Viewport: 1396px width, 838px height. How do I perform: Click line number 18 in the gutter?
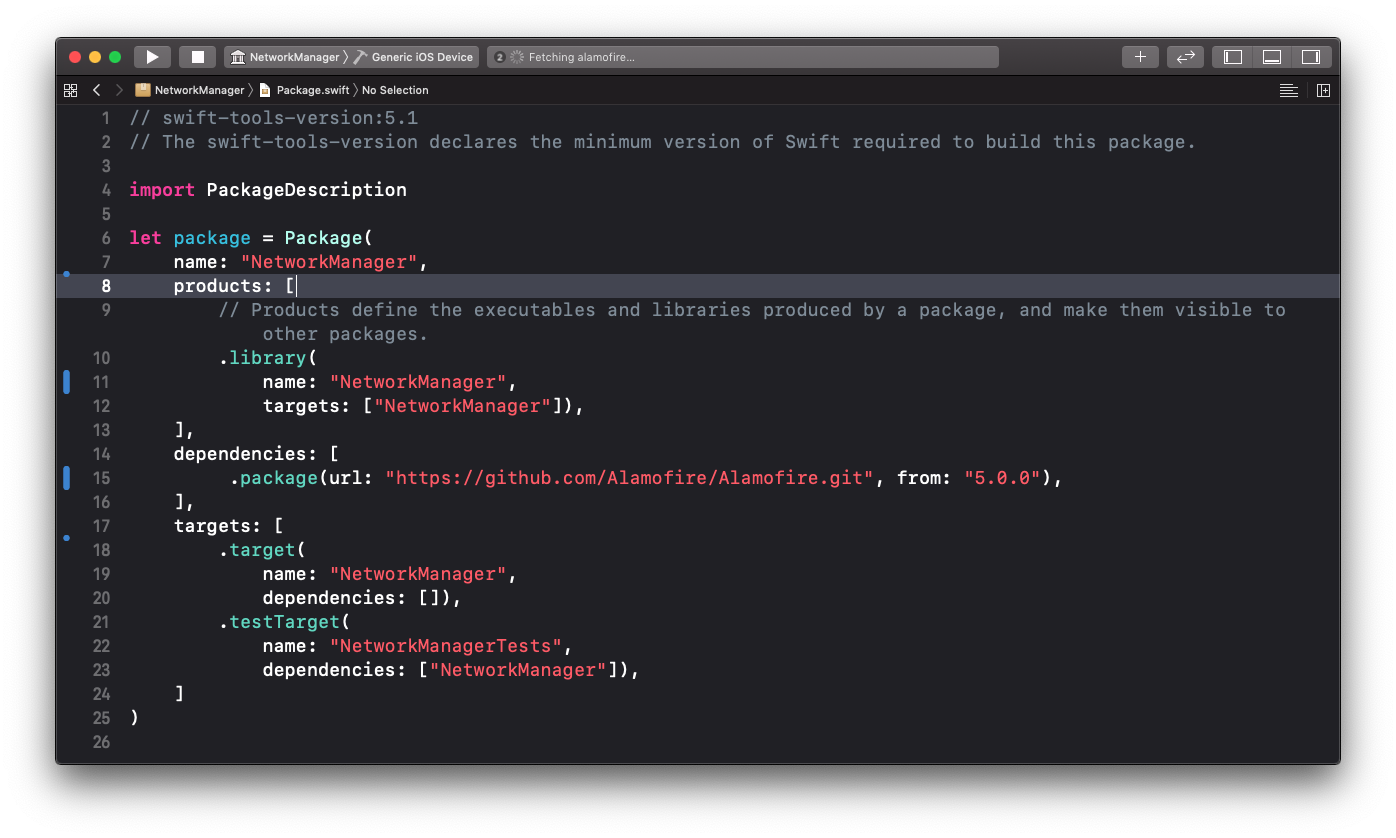click(x=101, y=550)
